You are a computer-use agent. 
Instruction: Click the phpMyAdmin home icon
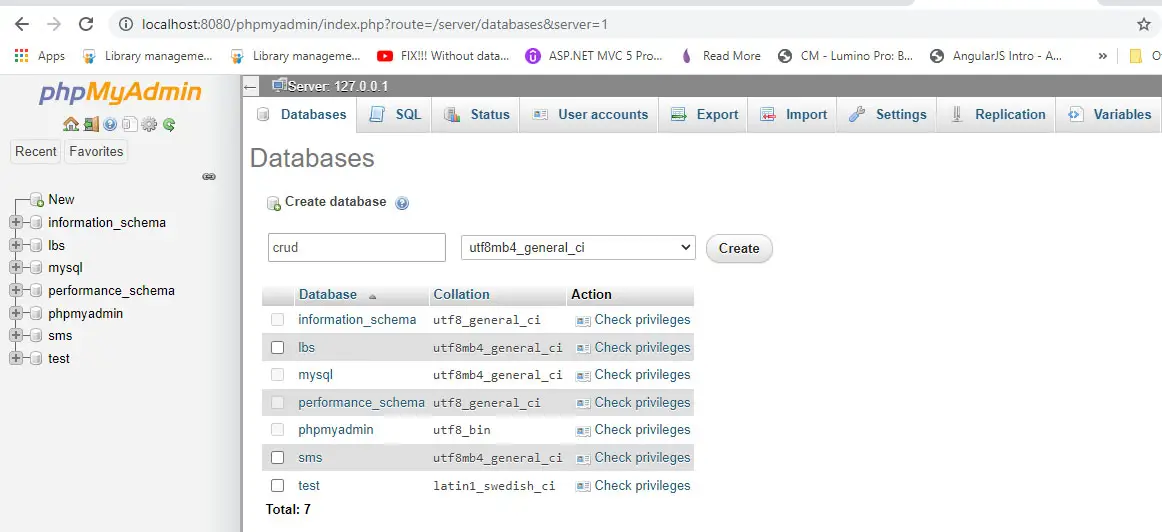coord(70,125)
